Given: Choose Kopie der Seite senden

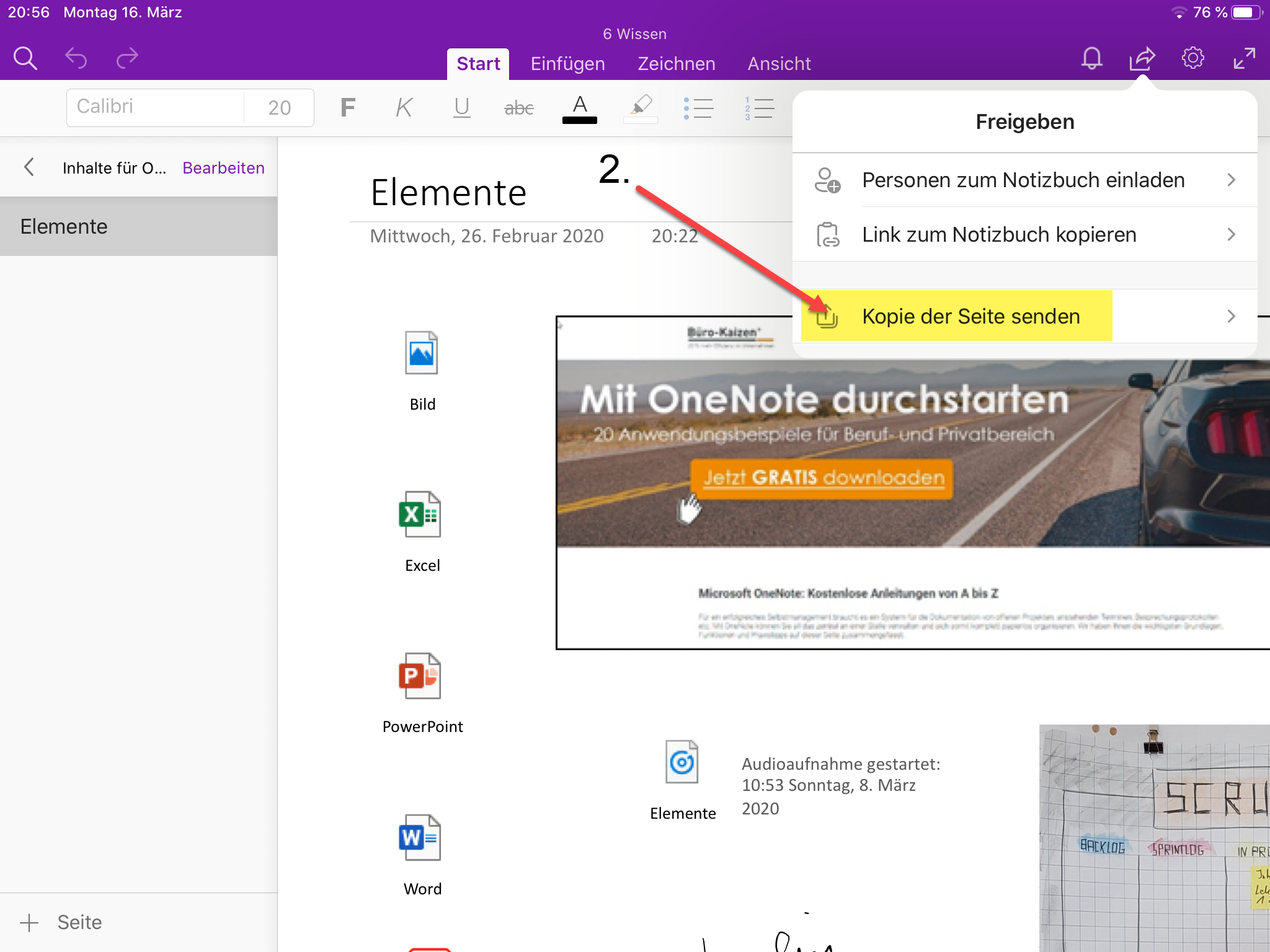Looking at the screenshot, I should pyautogui.click(x=1024, y=317).
